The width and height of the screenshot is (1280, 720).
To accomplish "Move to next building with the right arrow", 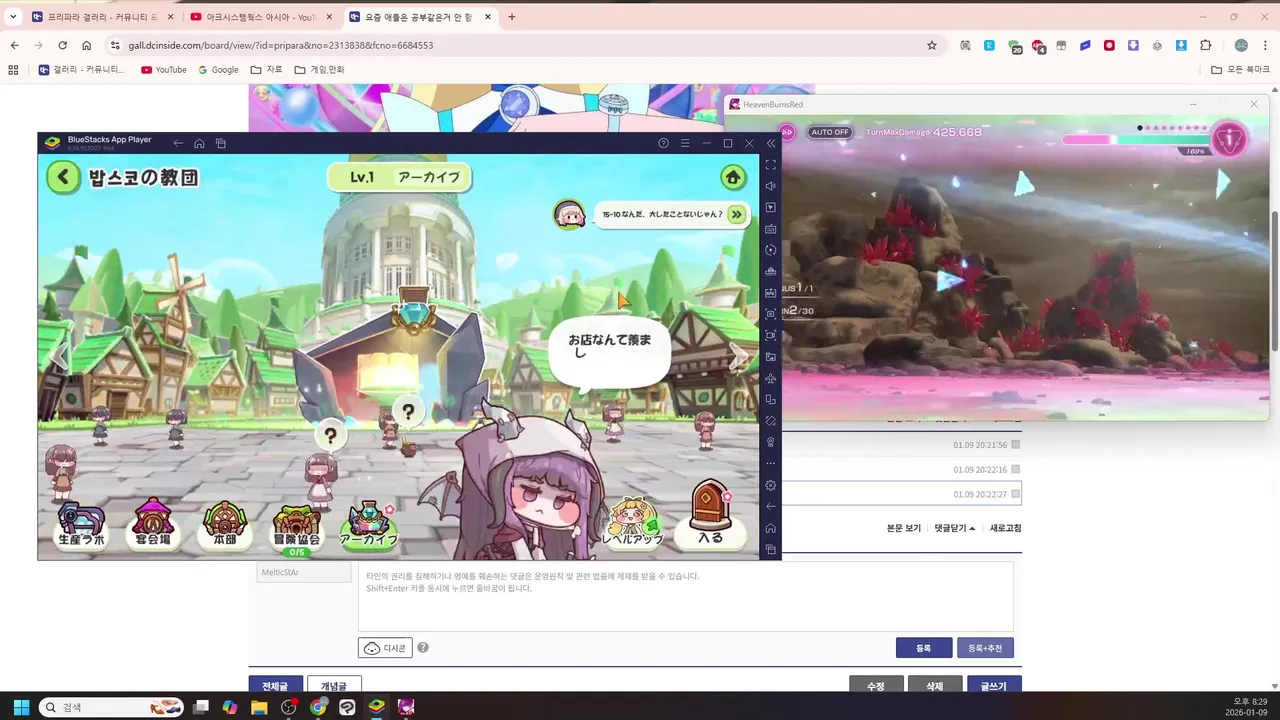I will (738, 357).
